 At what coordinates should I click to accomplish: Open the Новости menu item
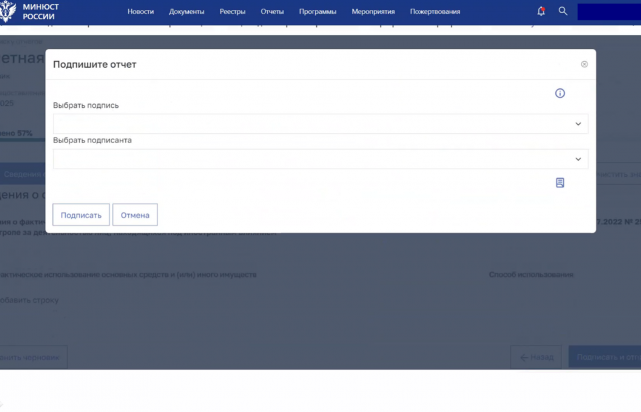[141, 11]
